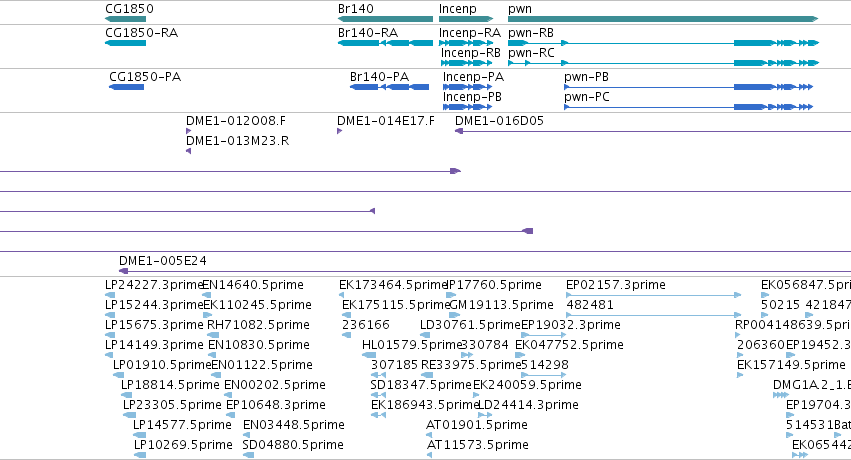Click EST EK157149.5prime
Viewport: 851px width, 460px height.
click(791, 365)
